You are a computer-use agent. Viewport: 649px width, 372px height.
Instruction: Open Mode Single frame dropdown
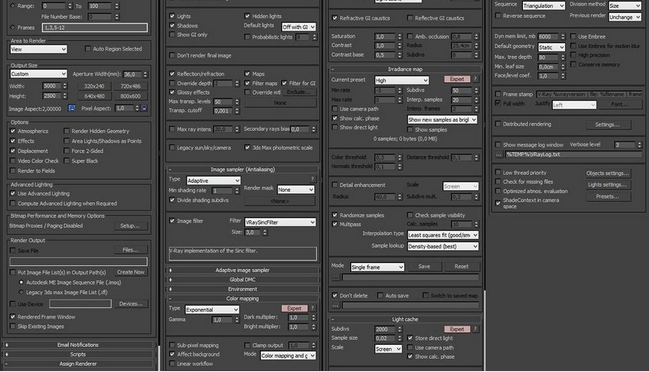click(377, 267)
